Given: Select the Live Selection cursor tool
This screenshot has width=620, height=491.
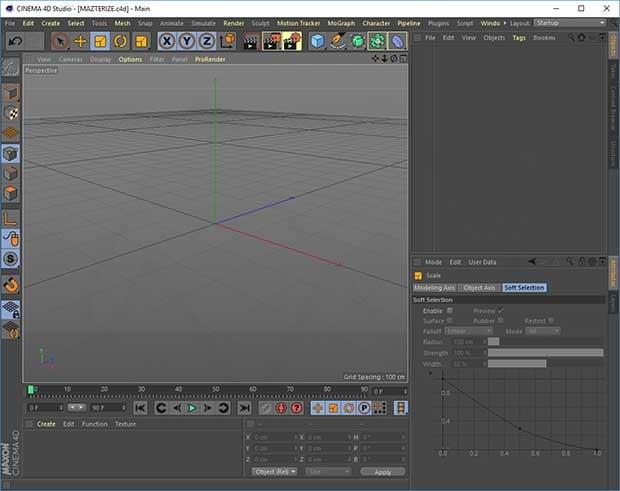Looking at the screenshot, I should [x=60, y=41].
